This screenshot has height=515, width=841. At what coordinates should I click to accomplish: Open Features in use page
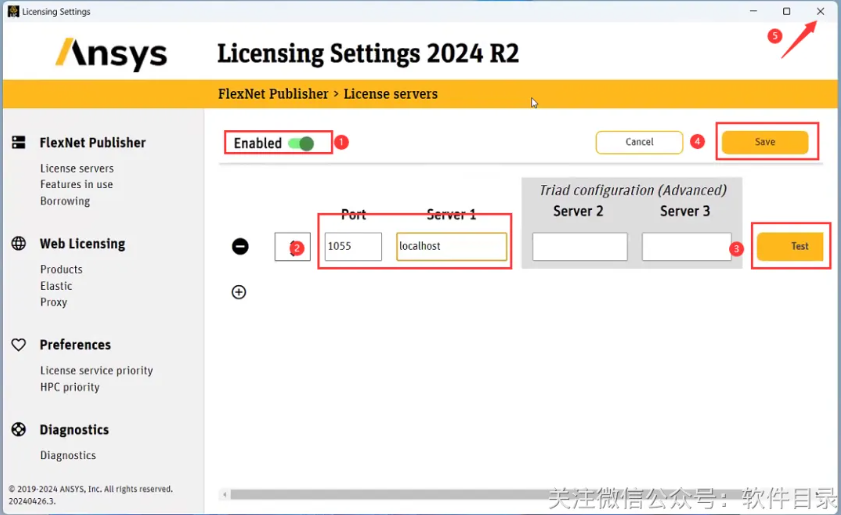coord(76,184)
